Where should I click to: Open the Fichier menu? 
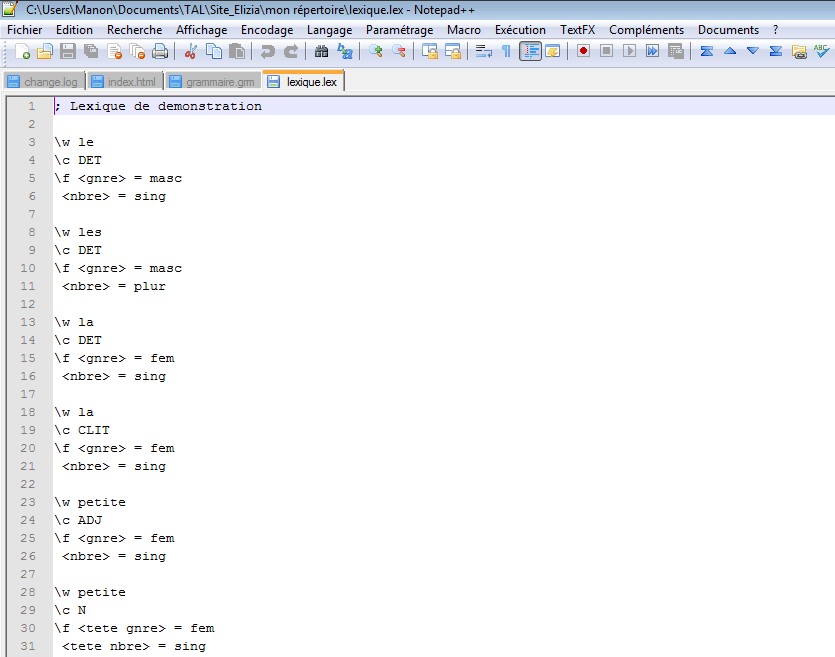click(24, 30)
